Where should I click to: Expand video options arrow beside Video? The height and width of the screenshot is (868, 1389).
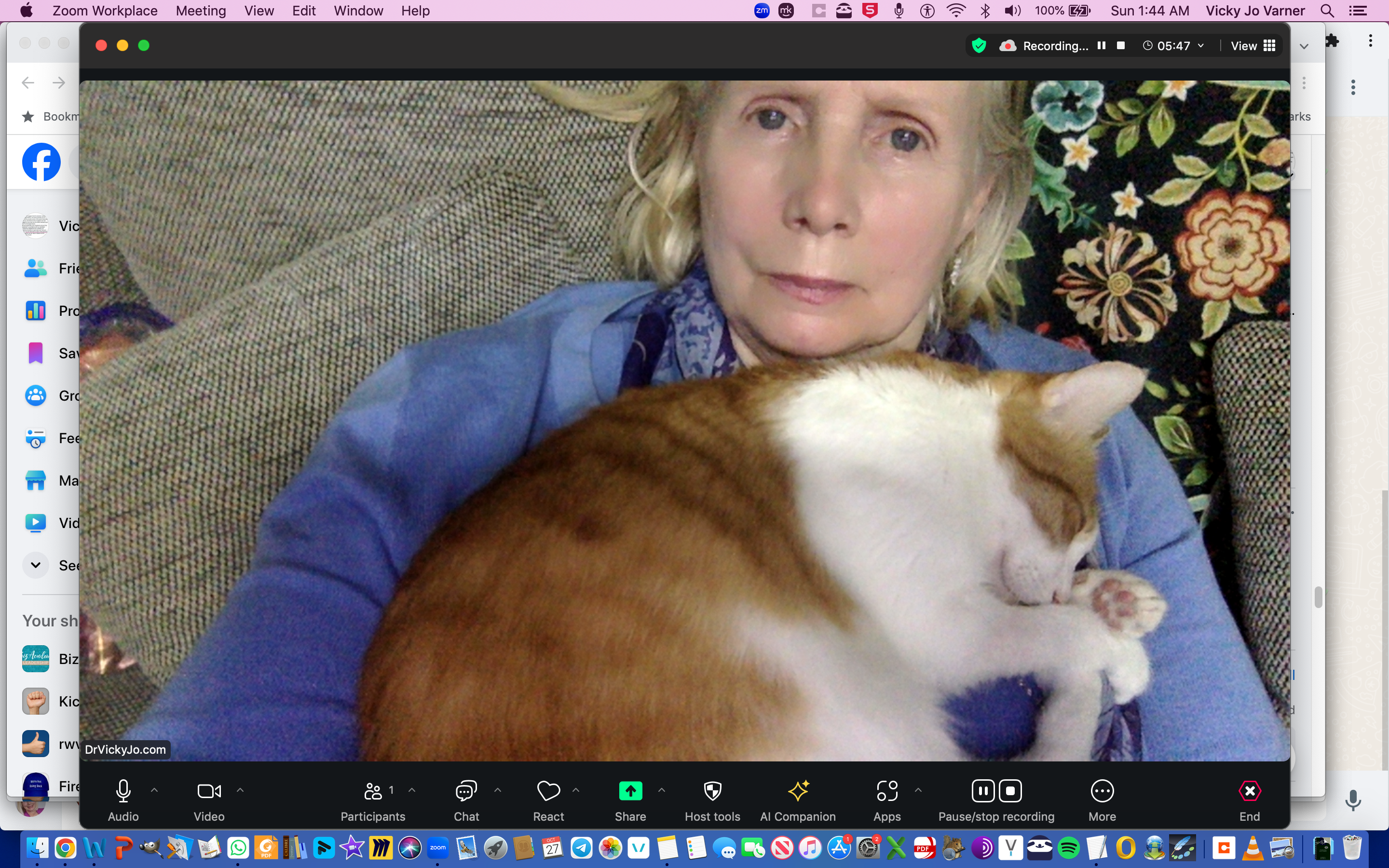[241, 790]
